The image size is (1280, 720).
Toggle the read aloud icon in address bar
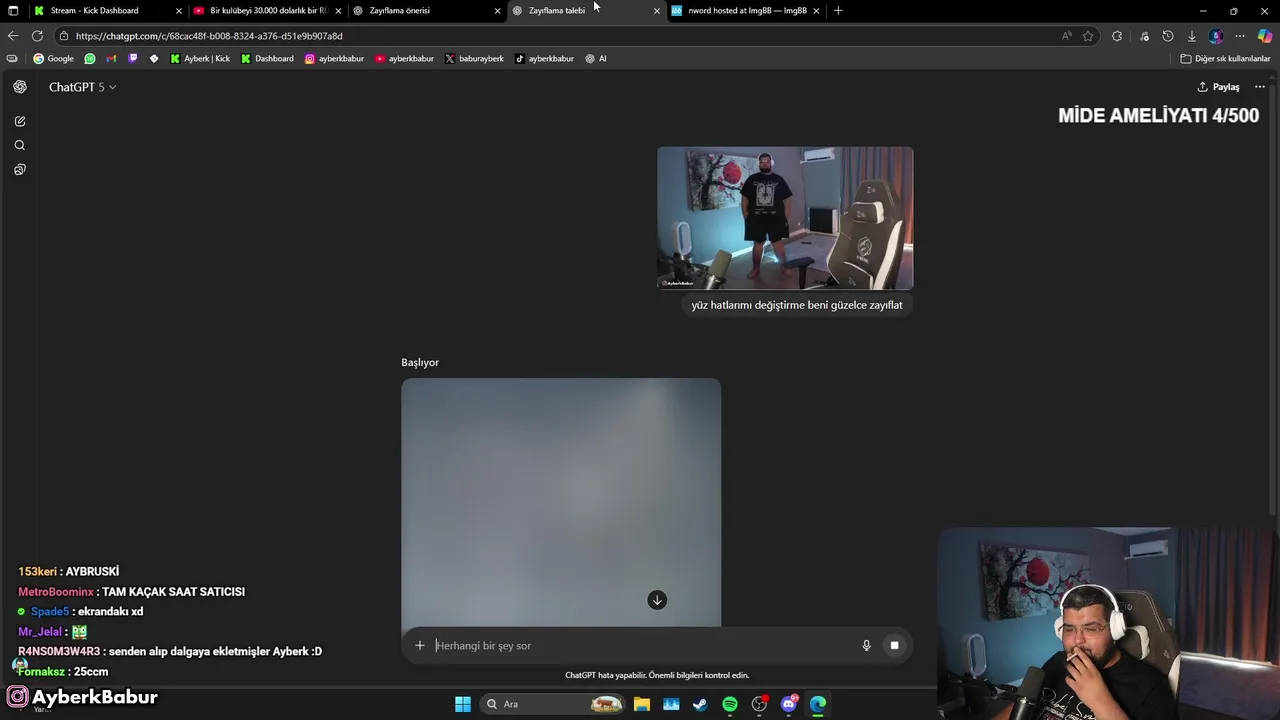(x=1067, y=36)
